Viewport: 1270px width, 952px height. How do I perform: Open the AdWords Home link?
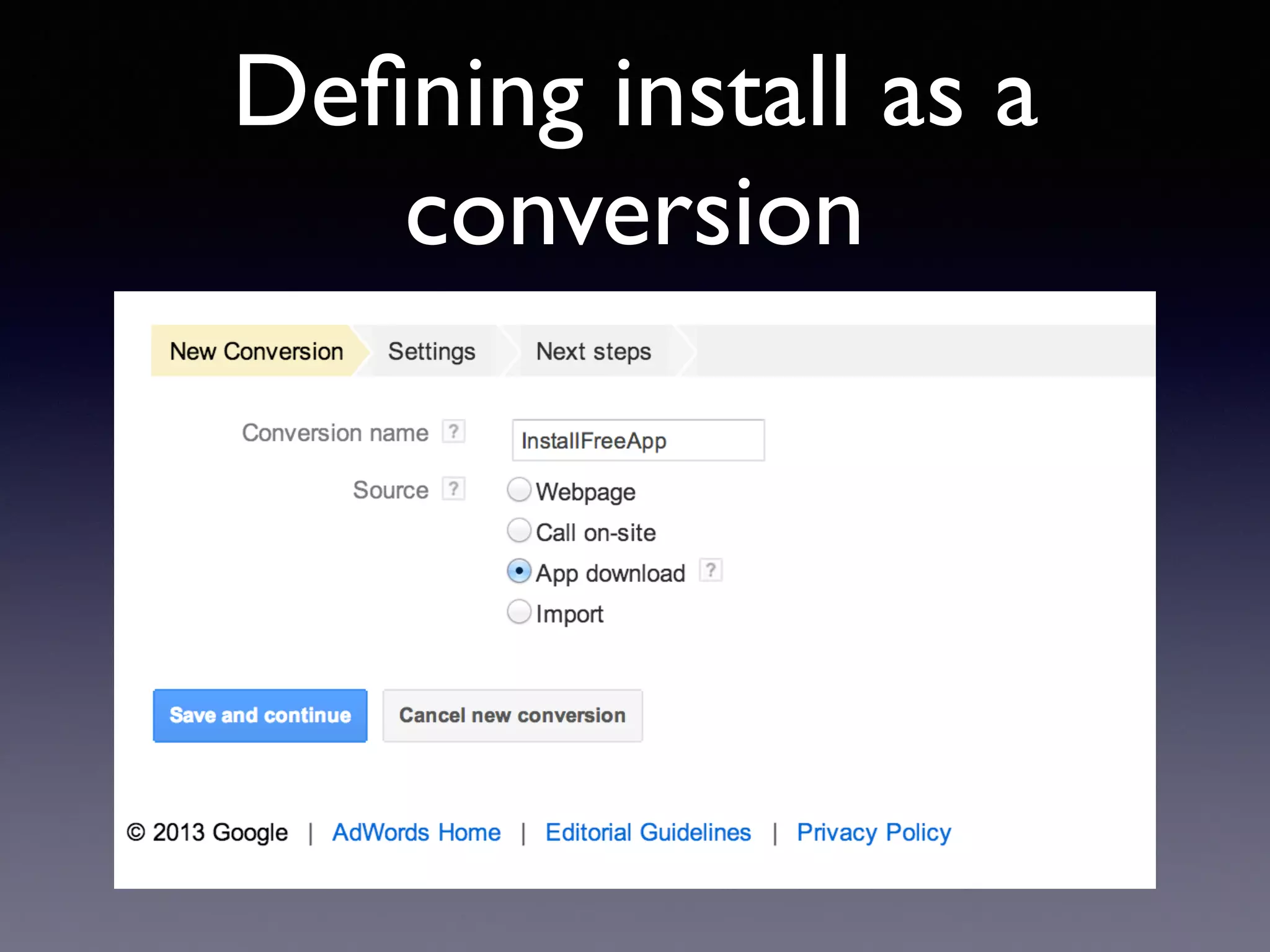(x=417, y=832)
